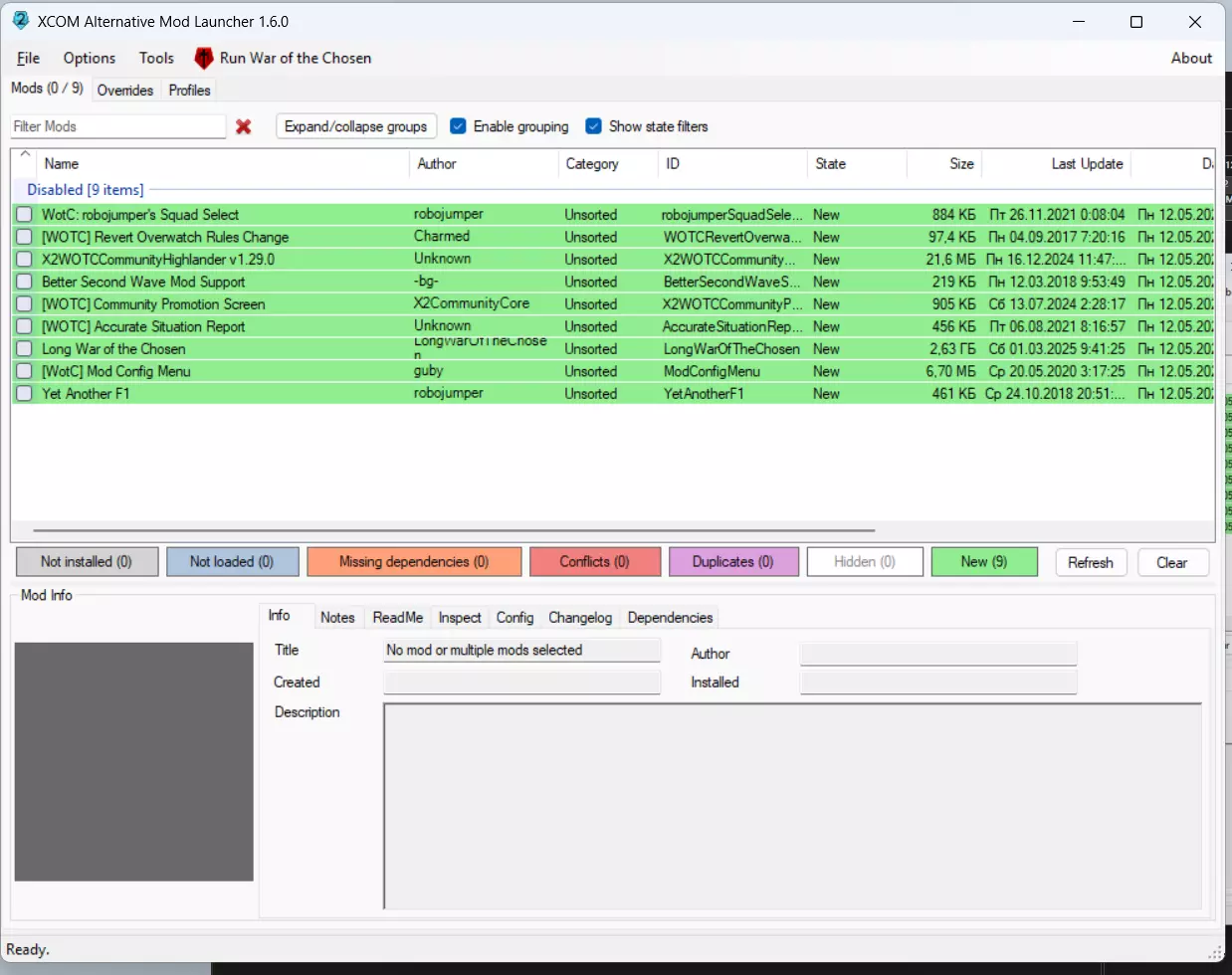The width and height of the screenshot is (1232, 975).
Task: Enable the Long War of the Chosen mod
Action: coord(24,349)
